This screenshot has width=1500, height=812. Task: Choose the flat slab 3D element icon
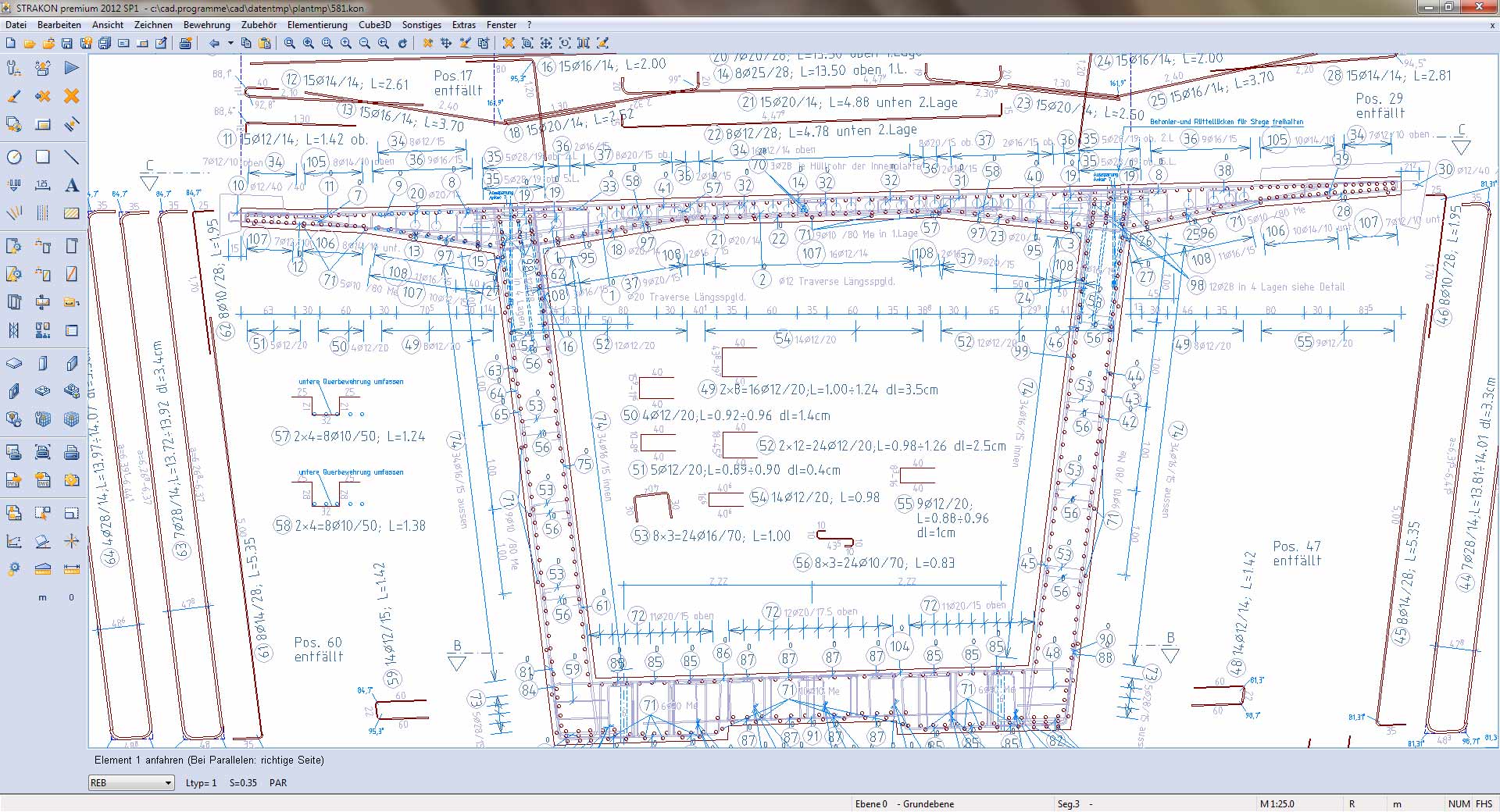pos(14,363)
